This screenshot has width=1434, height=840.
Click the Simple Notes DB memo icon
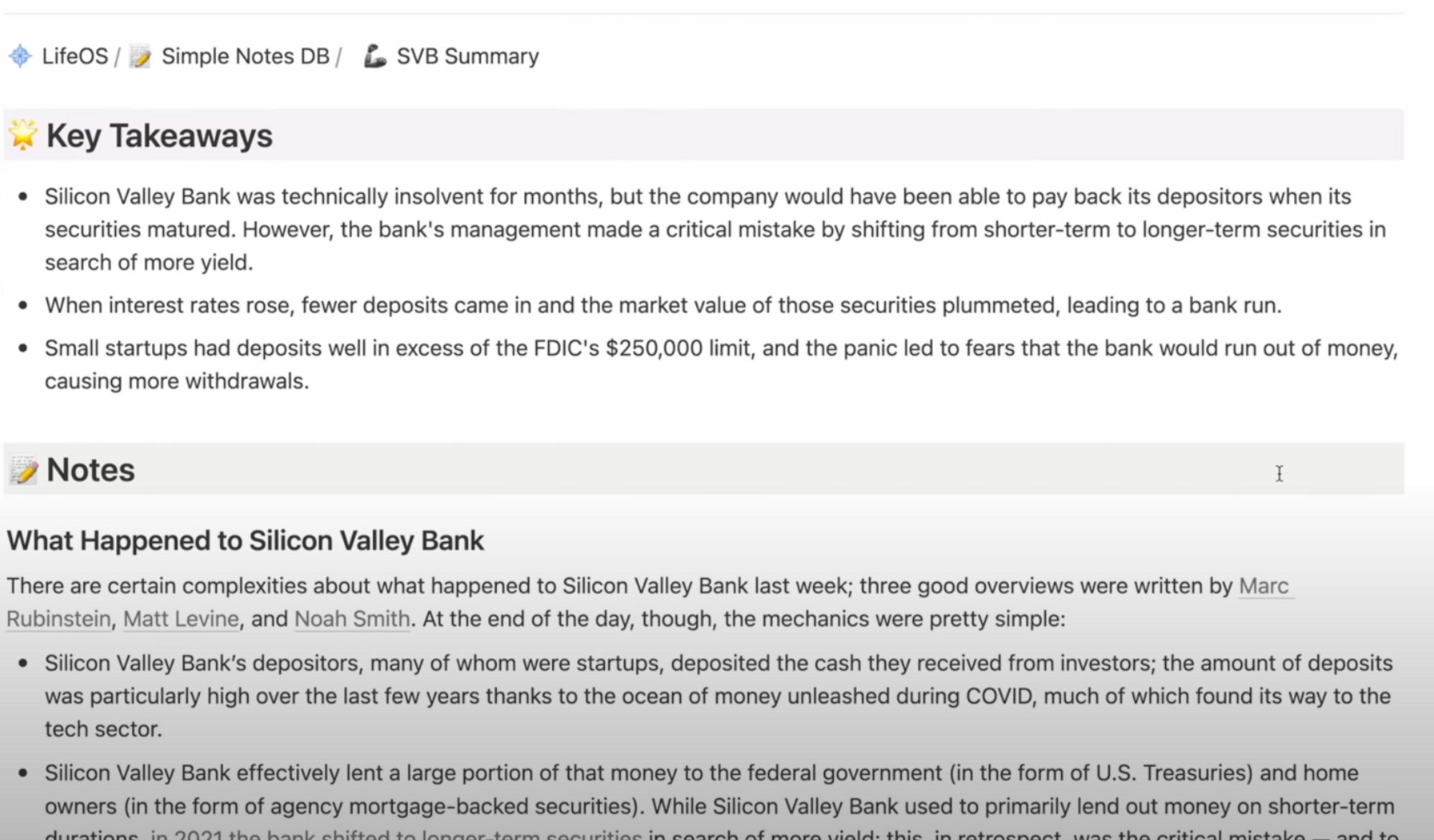[140, 56]
